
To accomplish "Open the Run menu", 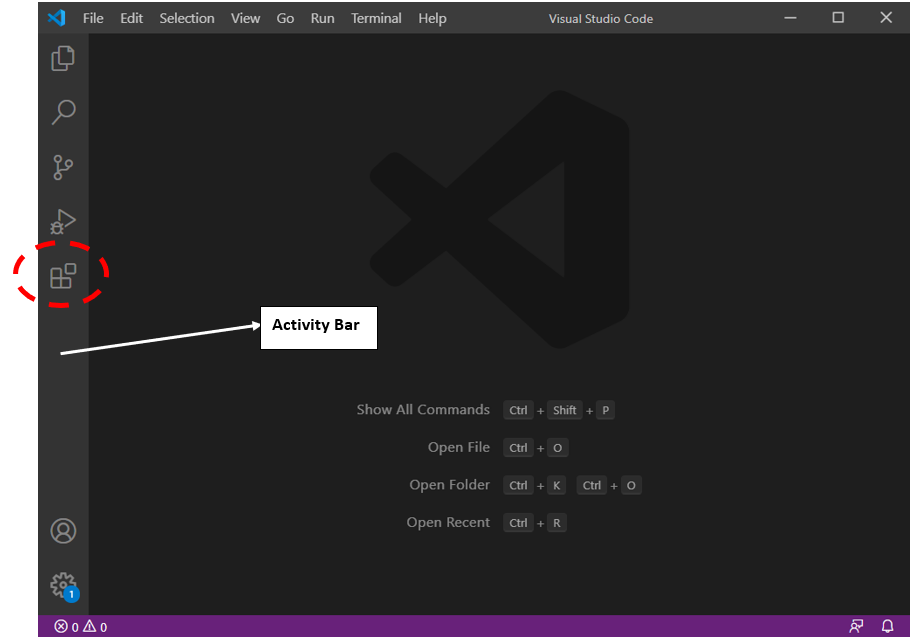I will click(322, 17).
